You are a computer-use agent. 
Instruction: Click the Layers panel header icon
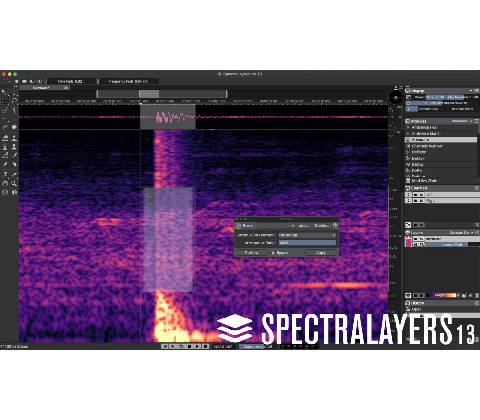pyautogui.click(x=408, y=232)
